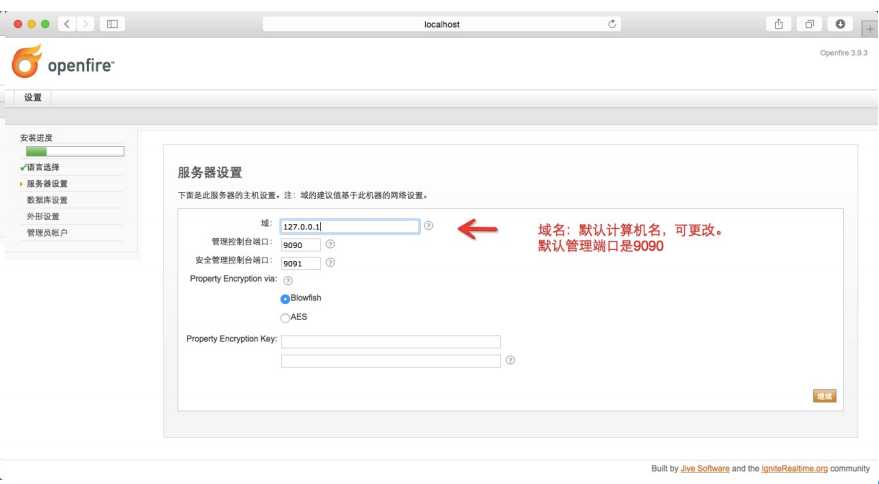Click the 服务器设置 page heading
The height and width of the screenshot is (484, 879).
point(210,172)
